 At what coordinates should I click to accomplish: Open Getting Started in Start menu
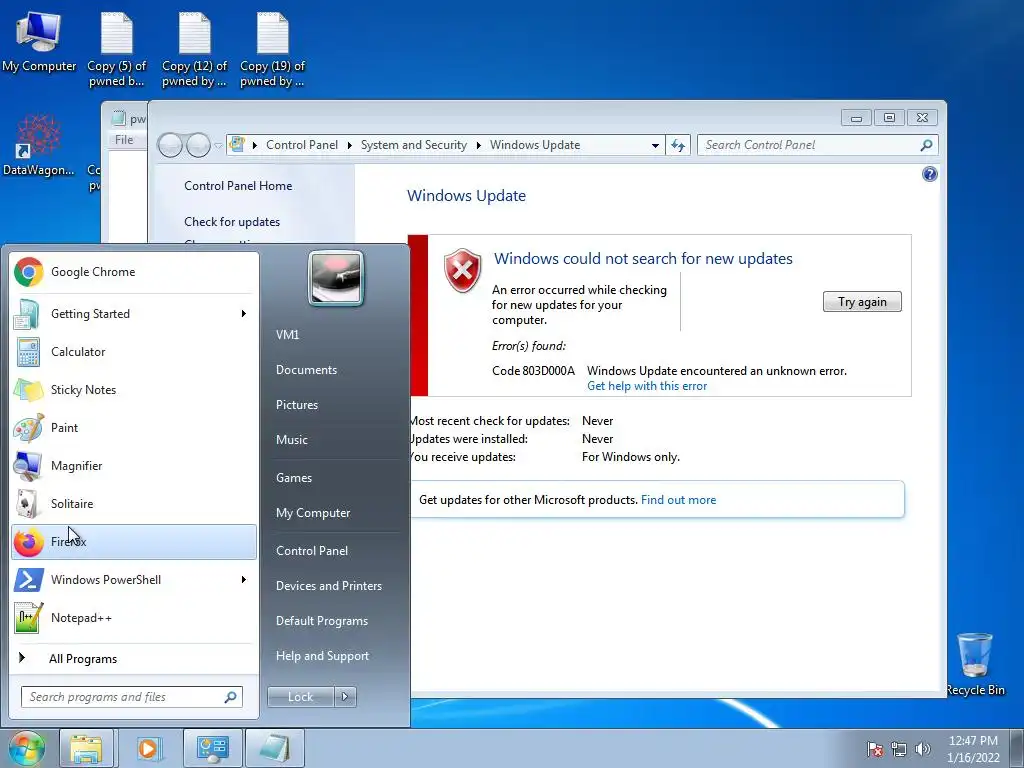tap(134, 313)
